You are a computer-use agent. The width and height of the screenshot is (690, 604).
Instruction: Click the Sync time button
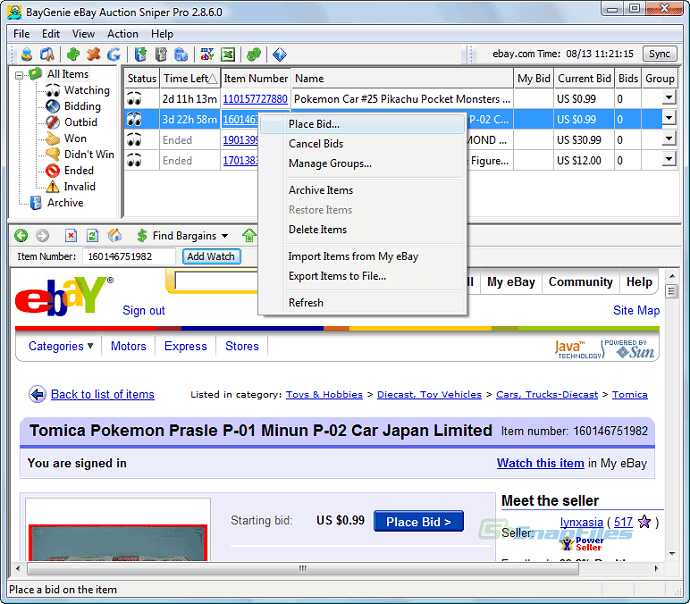pos(659,54)
